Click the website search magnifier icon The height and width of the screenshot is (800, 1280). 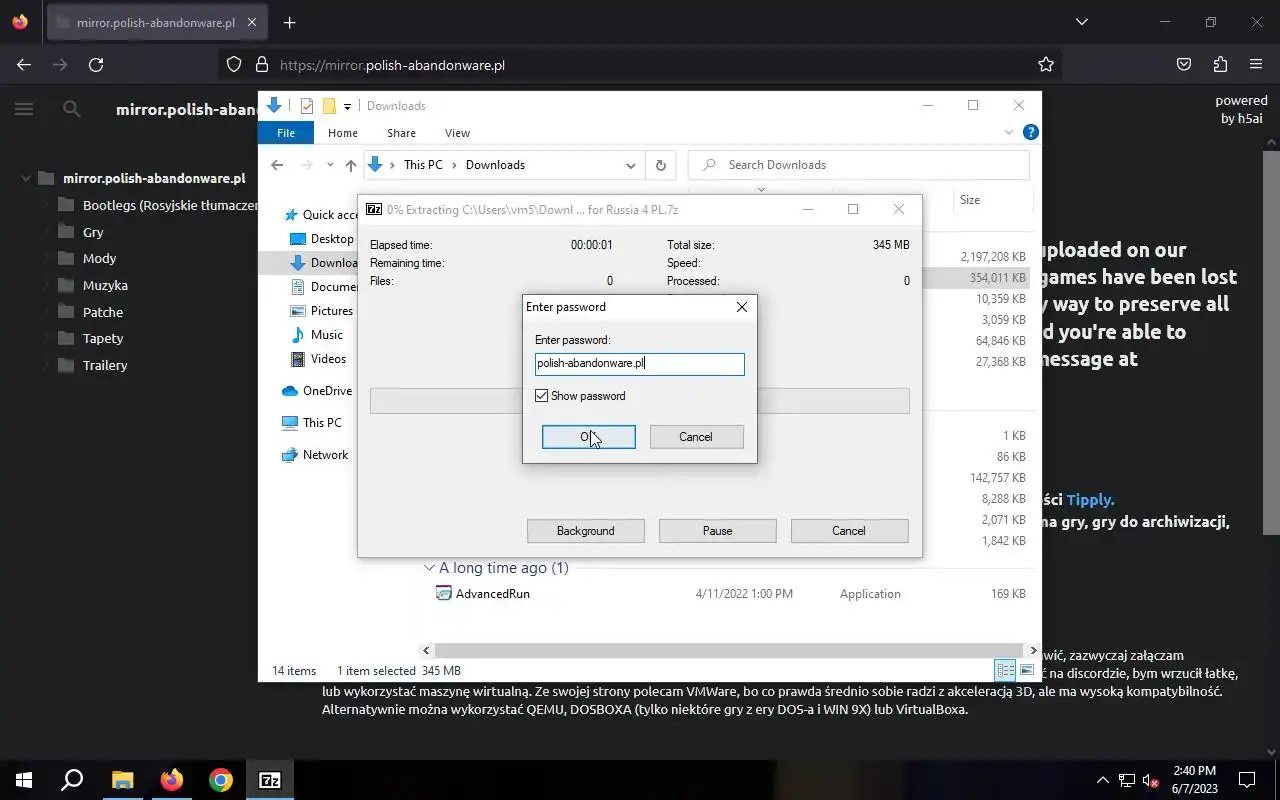pos(71,109)
